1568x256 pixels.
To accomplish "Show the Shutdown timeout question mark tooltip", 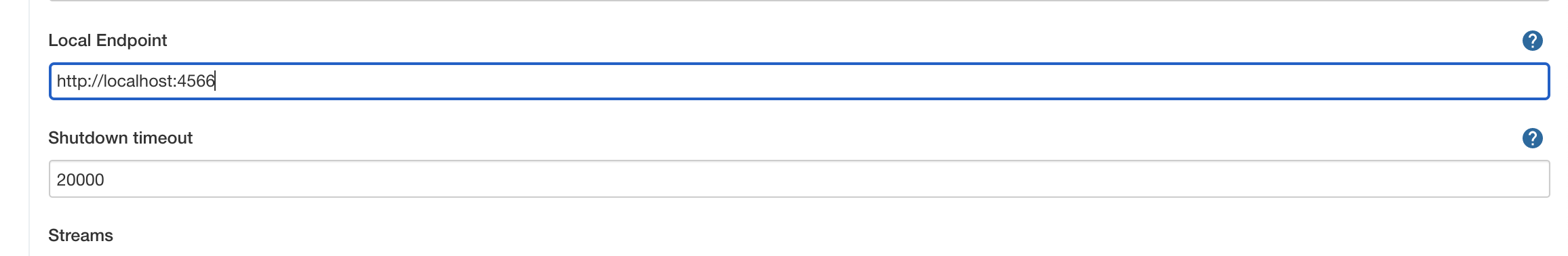I will pos(1532,138).
